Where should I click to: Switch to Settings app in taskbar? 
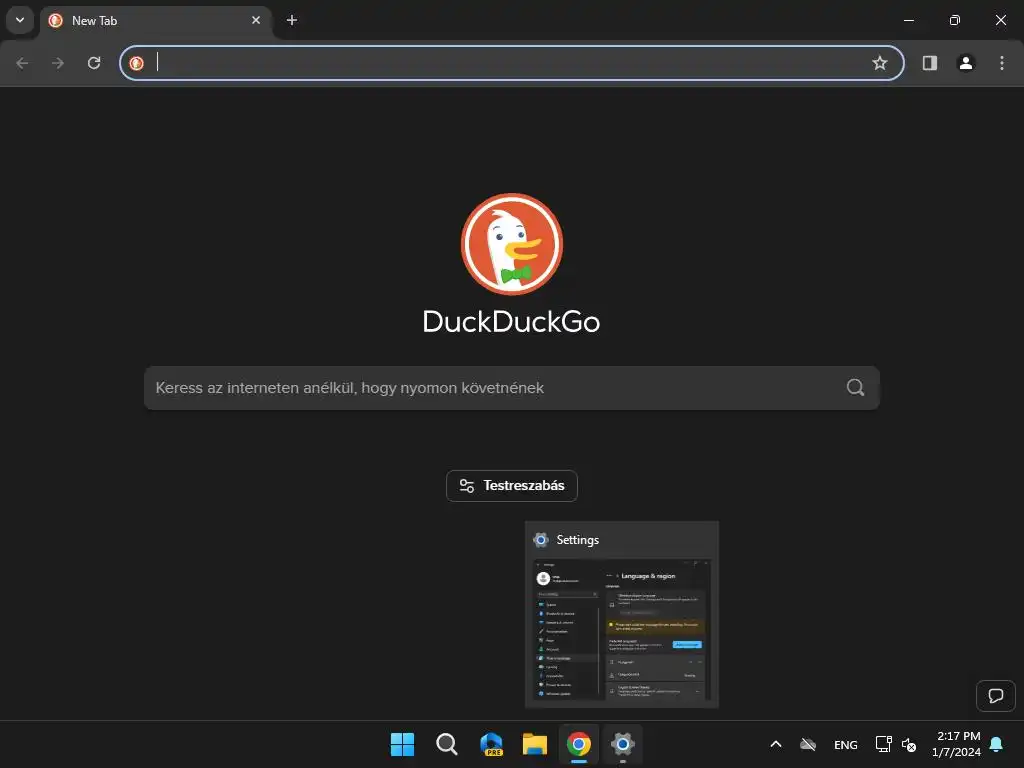623,744
